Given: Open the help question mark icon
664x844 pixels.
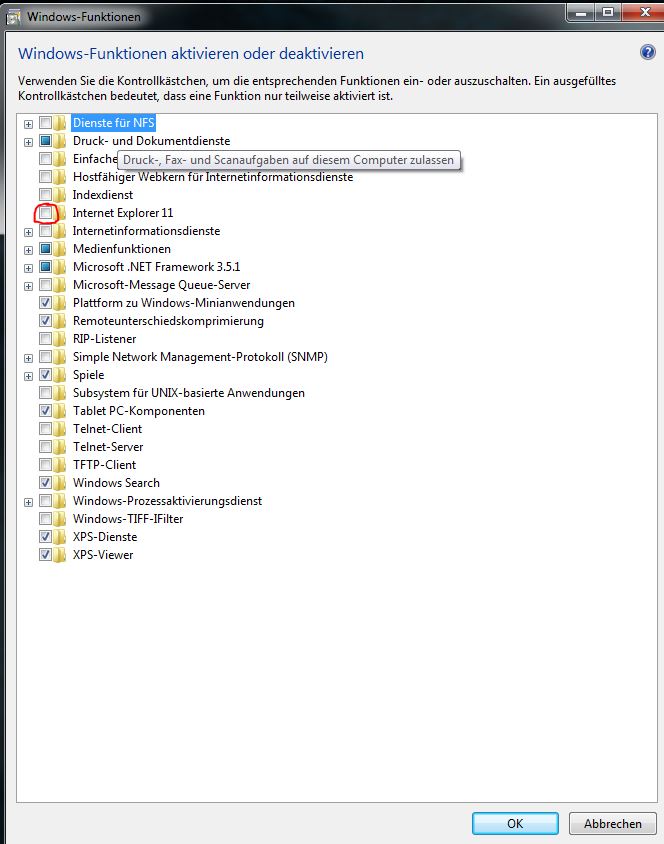Looking at the screenshot, I should (x=647, y=52).
